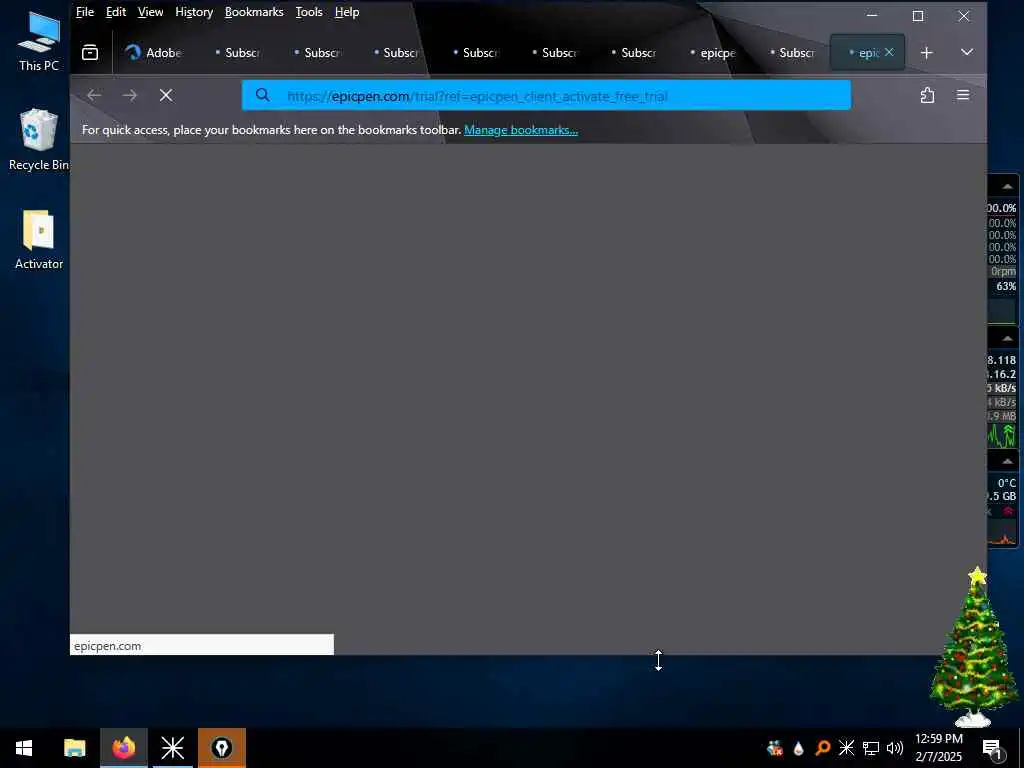
Task: Open network status tray icon
Action: pos(871,748)
